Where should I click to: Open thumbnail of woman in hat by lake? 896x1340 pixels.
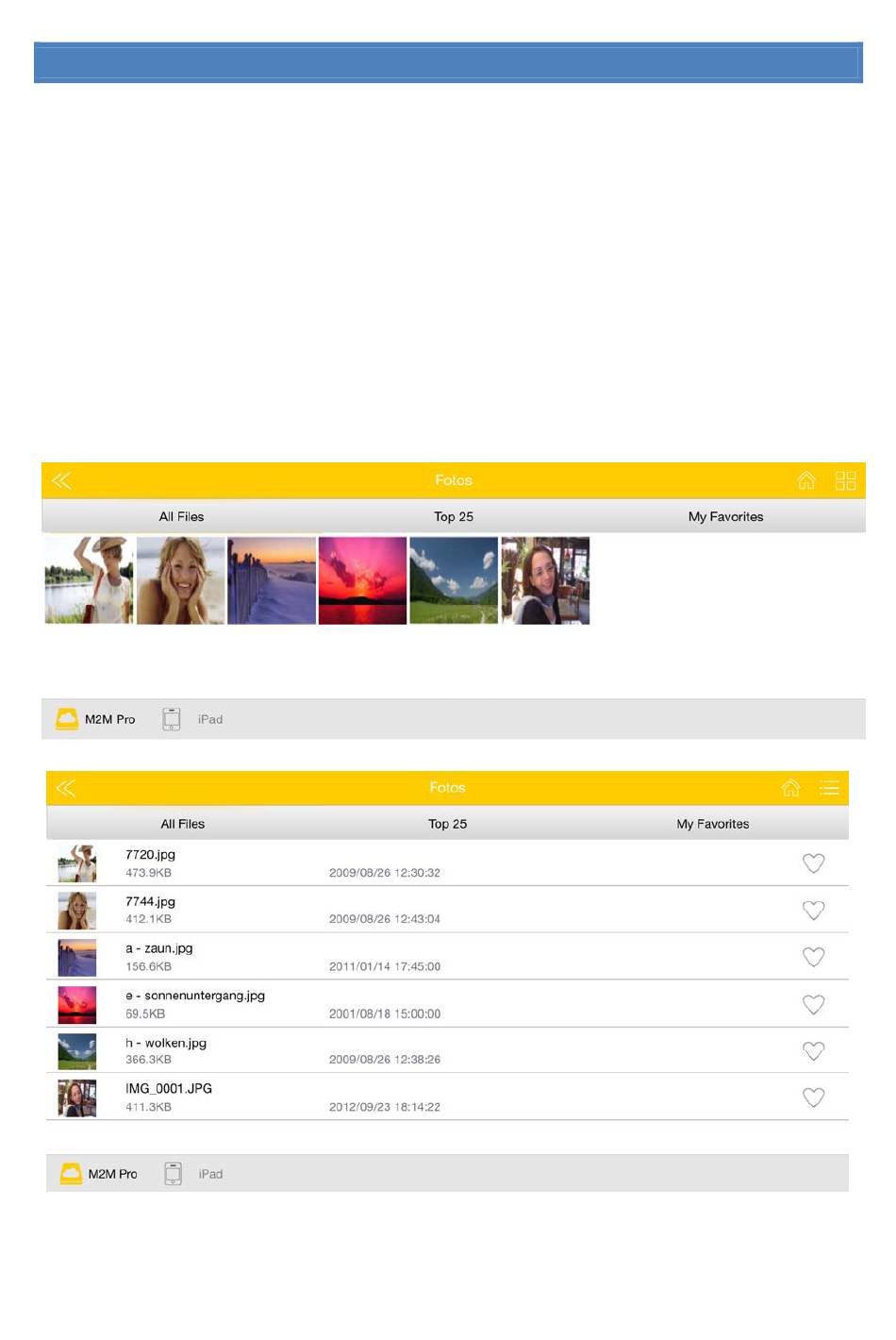[90, 580]
